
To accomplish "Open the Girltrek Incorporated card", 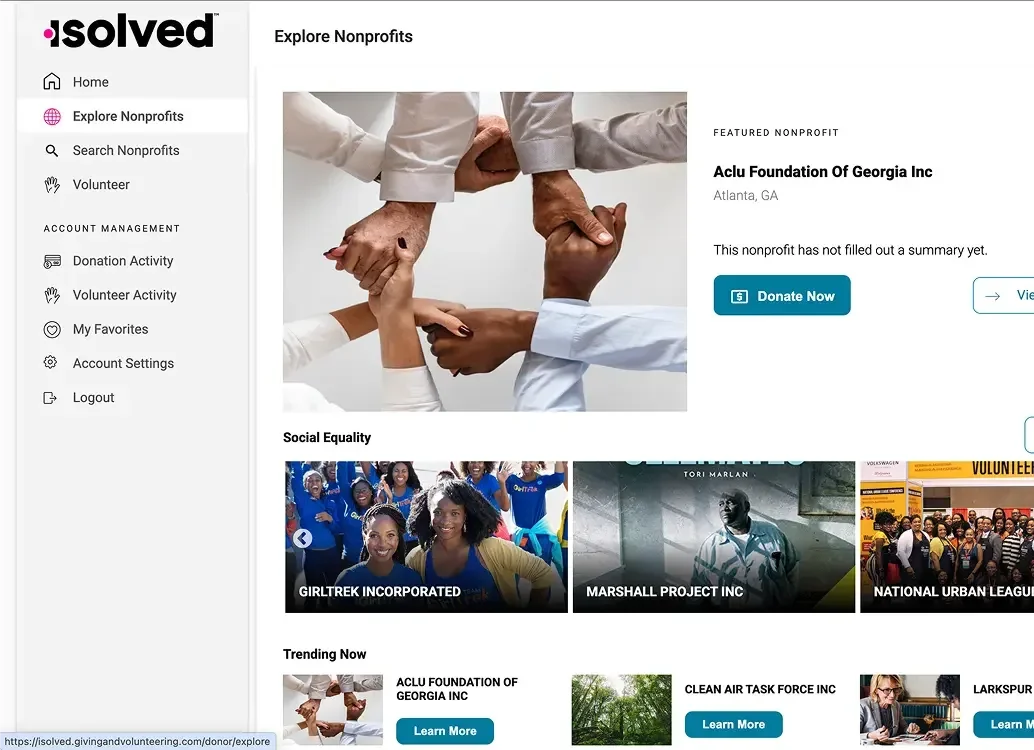I will (x=426, y=537).
